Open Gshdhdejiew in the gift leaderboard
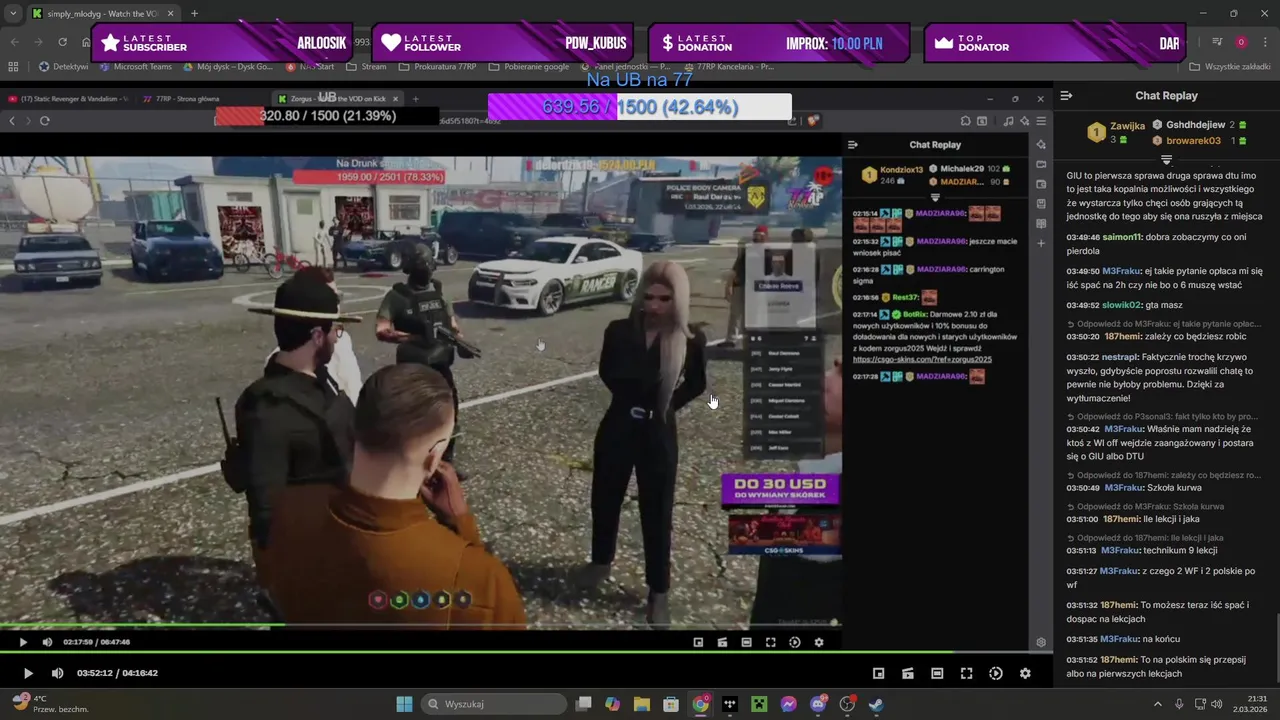The height and width of the screenshot is (720, 1280). pos(1195,125)
